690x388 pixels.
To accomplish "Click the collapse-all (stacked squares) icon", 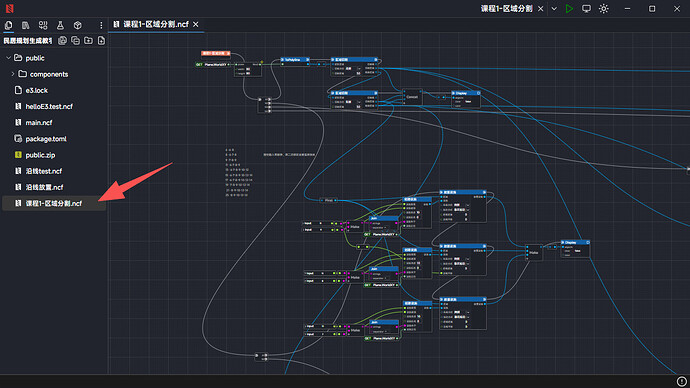I will [76, 40].
